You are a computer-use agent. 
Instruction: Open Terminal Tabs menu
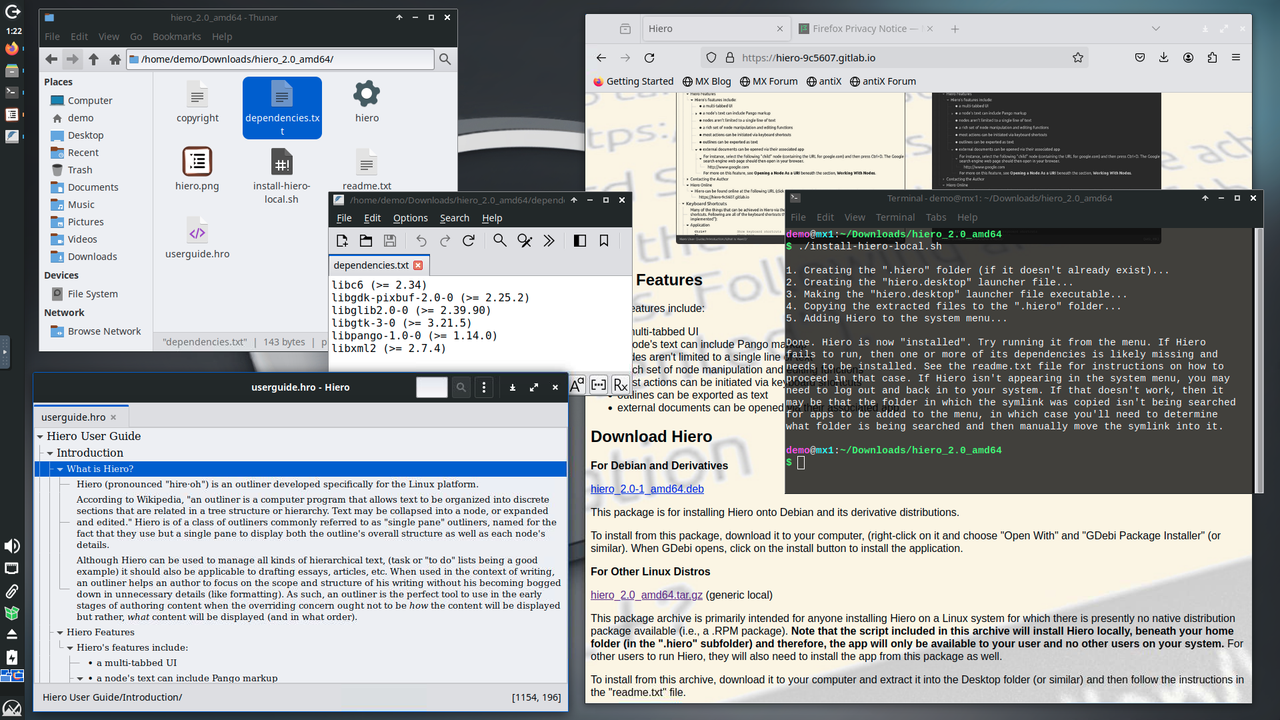[x=936, y=217]
